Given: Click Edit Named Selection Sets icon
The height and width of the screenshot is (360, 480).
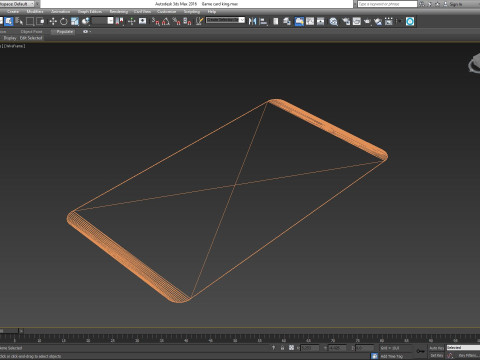Looking at the screenshot, I should 199,22.
